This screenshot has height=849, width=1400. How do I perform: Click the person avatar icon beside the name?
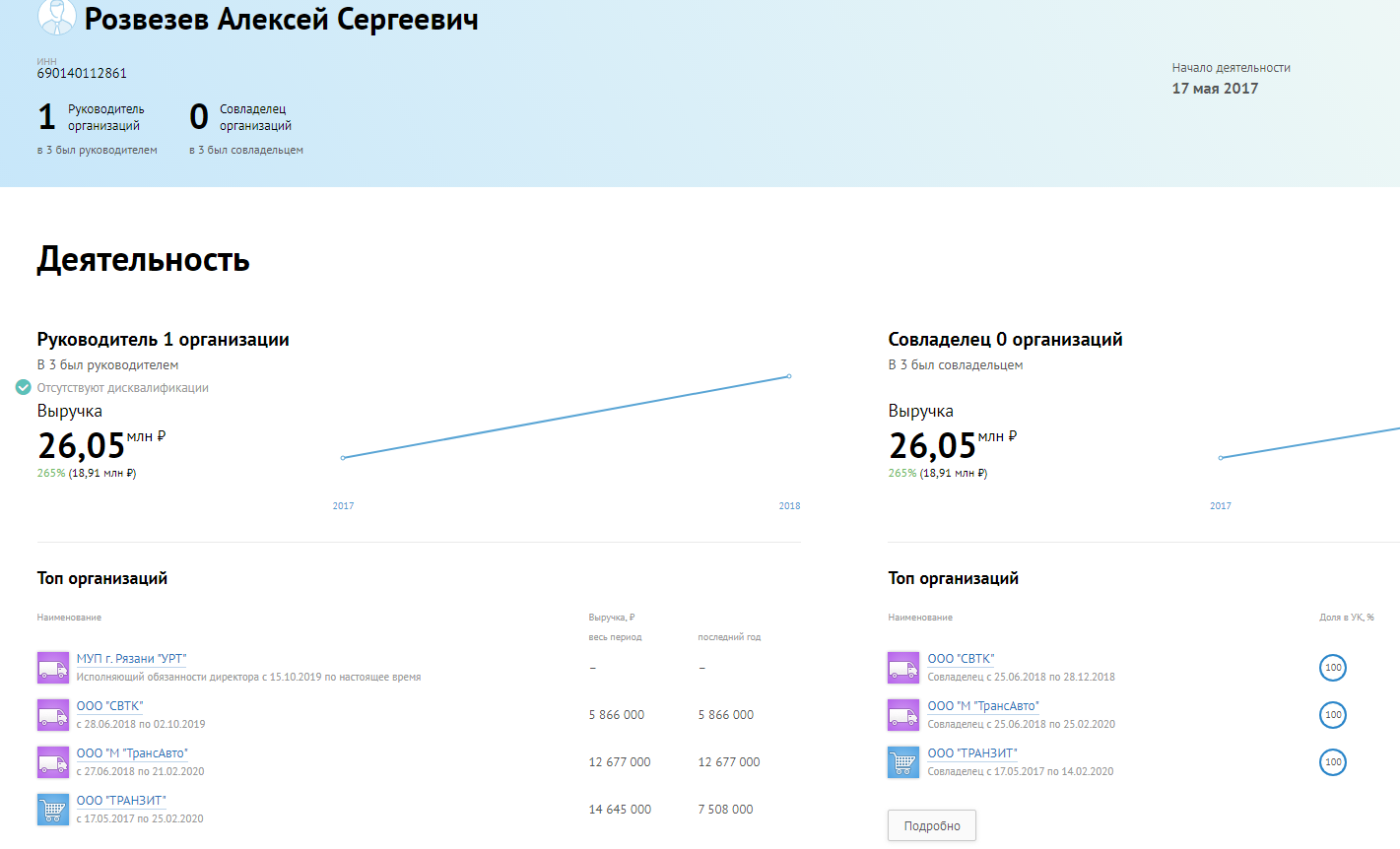point(56,16)
